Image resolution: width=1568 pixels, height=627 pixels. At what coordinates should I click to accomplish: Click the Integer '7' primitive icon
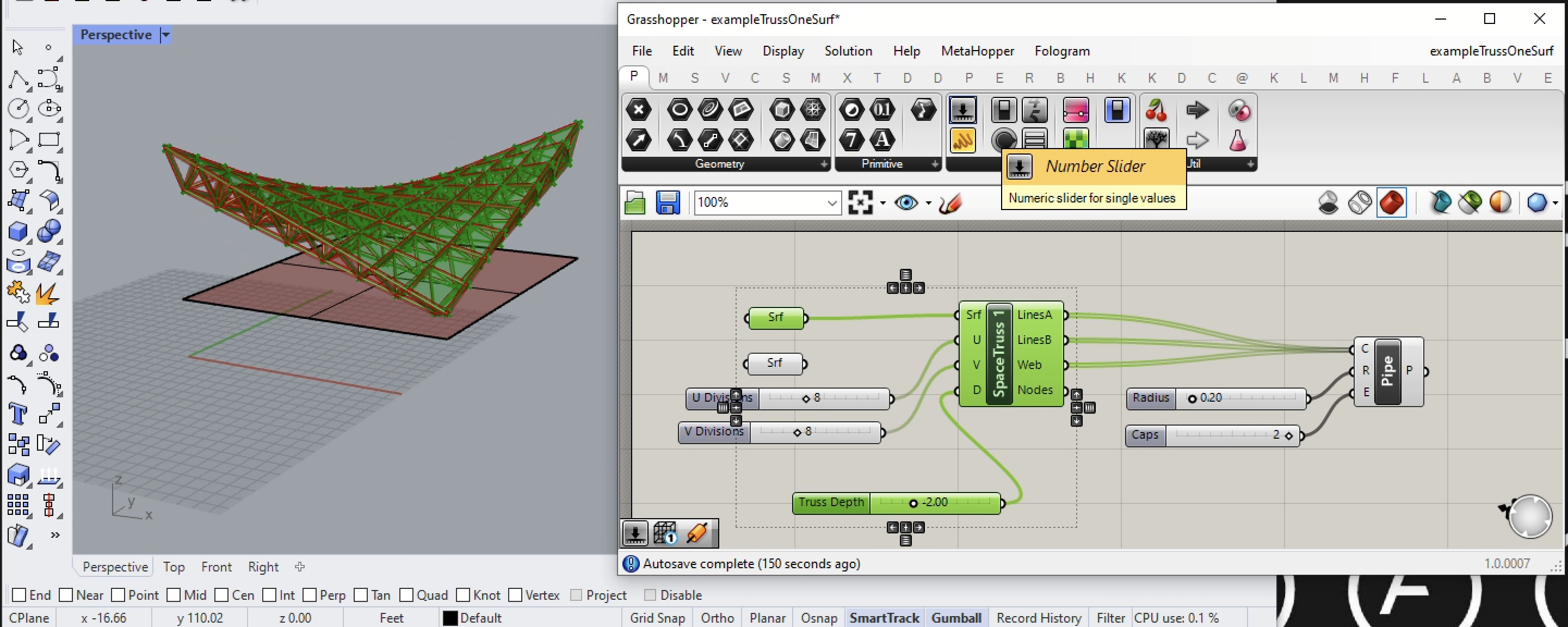tap(851, 140)
